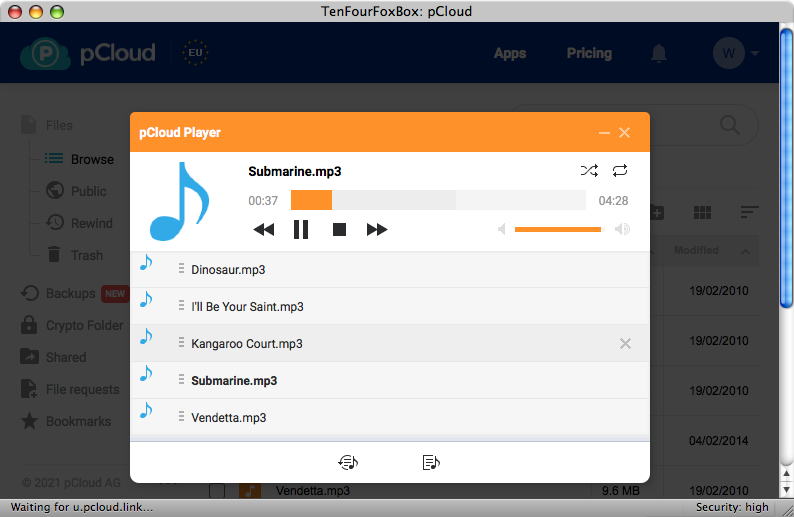794x517 pixels.
Task: Open Bookmarks in the sidebar
Action: pos(66,421)
